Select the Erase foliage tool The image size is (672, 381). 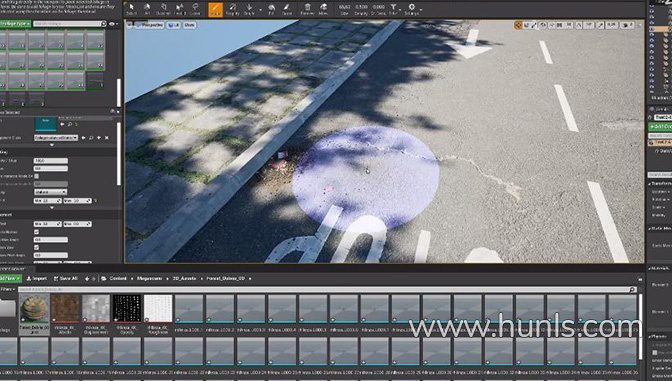point(287,9)
